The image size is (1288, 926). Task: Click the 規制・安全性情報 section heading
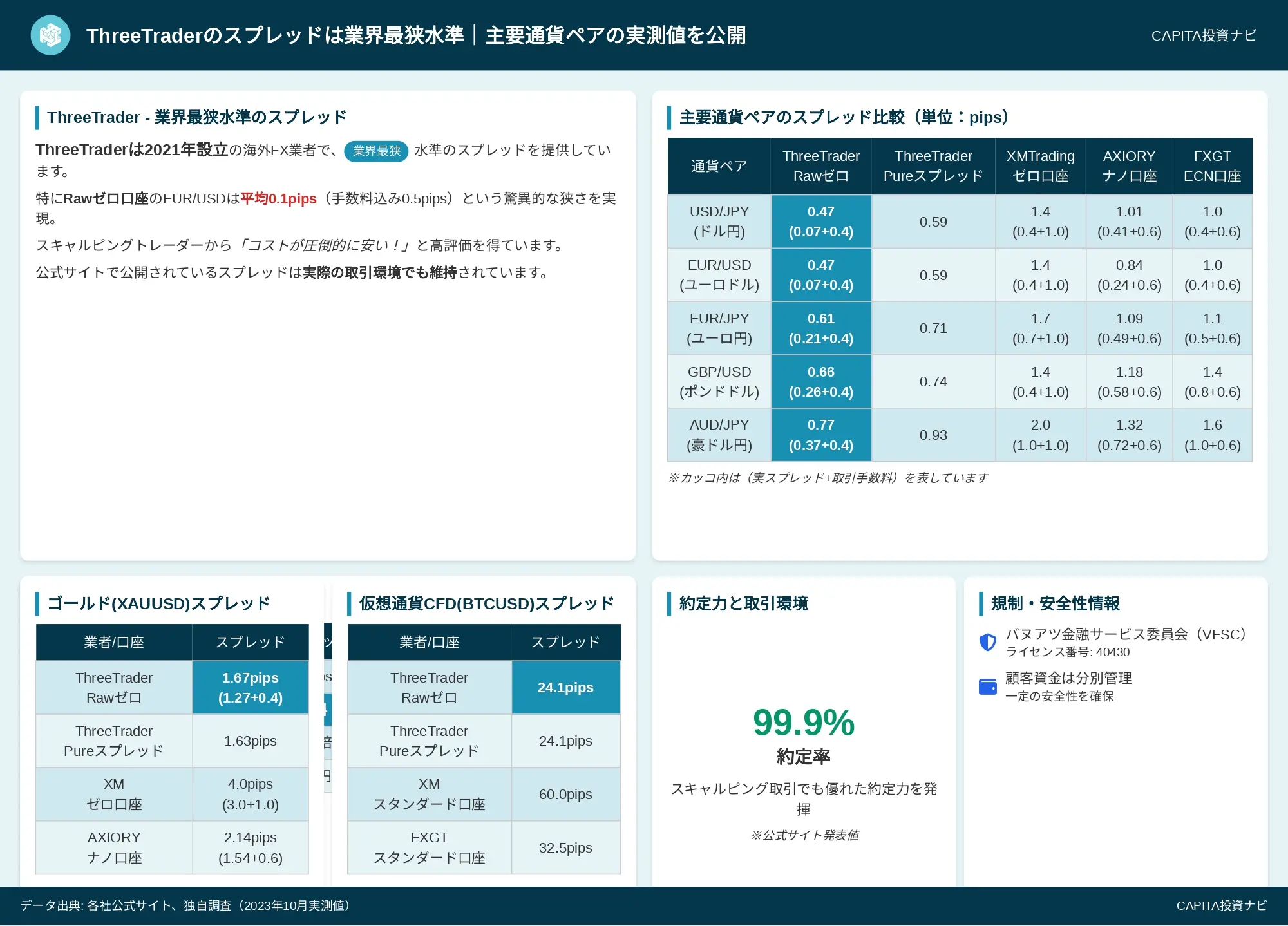pyautogui.click(x=1056, y=603)
